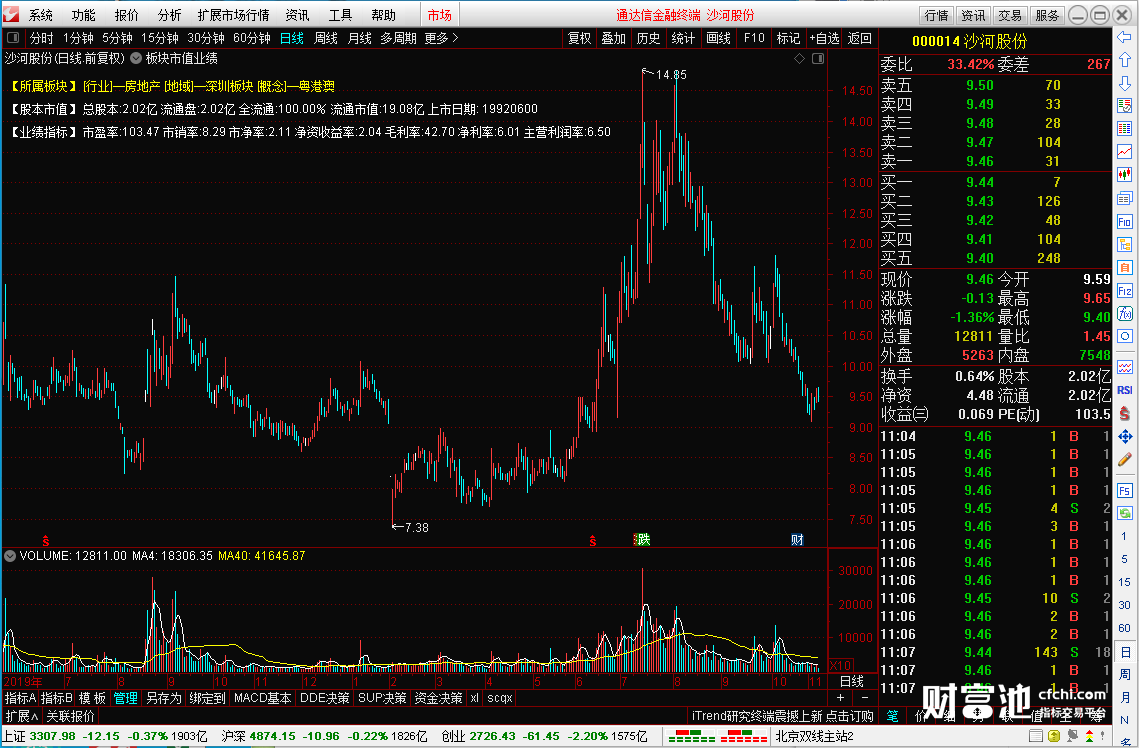Click the blue circle icon in right sidebar
Image resolution: width=1139 pixels, height=748 pixels.
1124,336
